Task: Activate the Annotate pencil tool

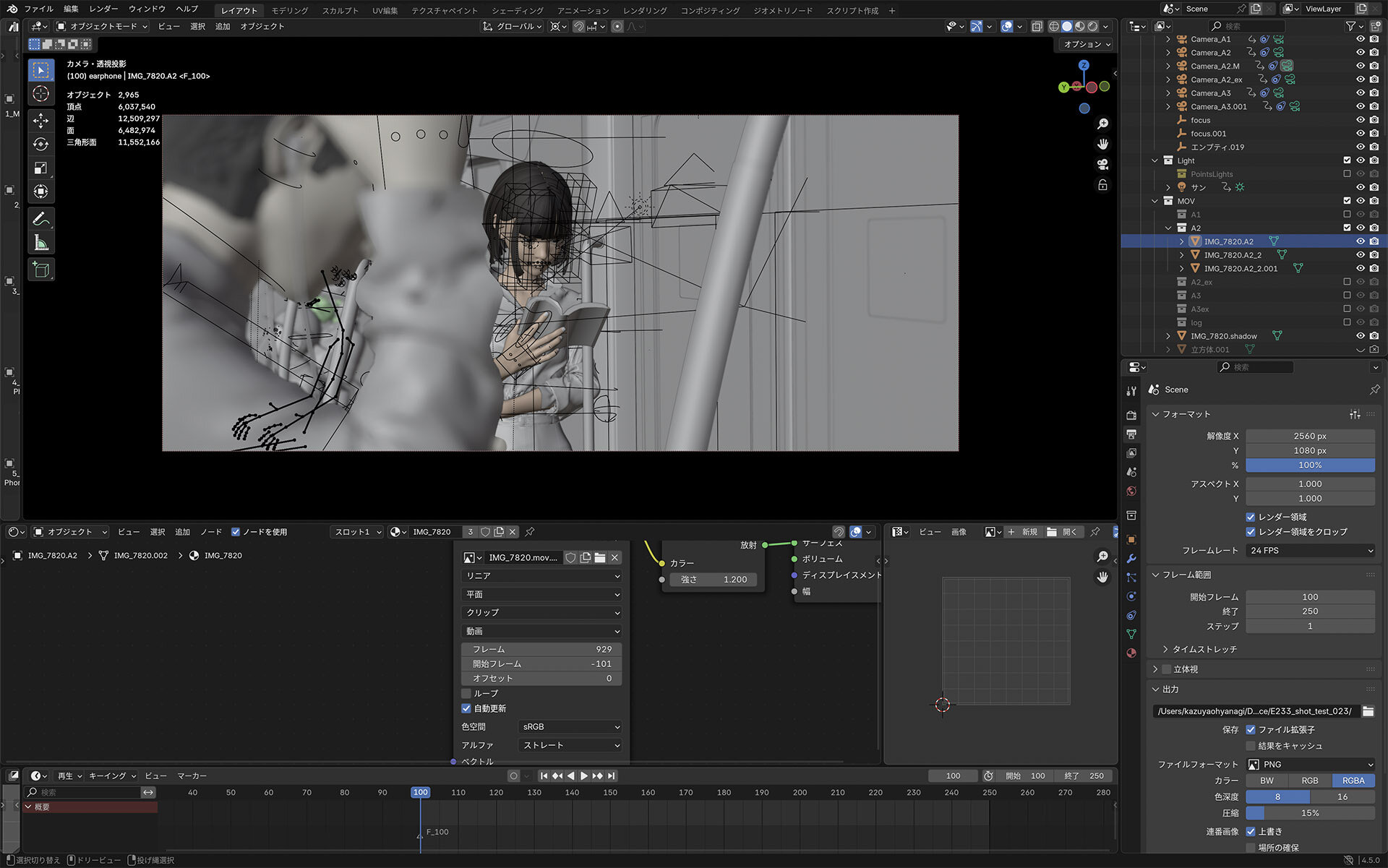Action: pyautogui.click(x=41, y=219)
